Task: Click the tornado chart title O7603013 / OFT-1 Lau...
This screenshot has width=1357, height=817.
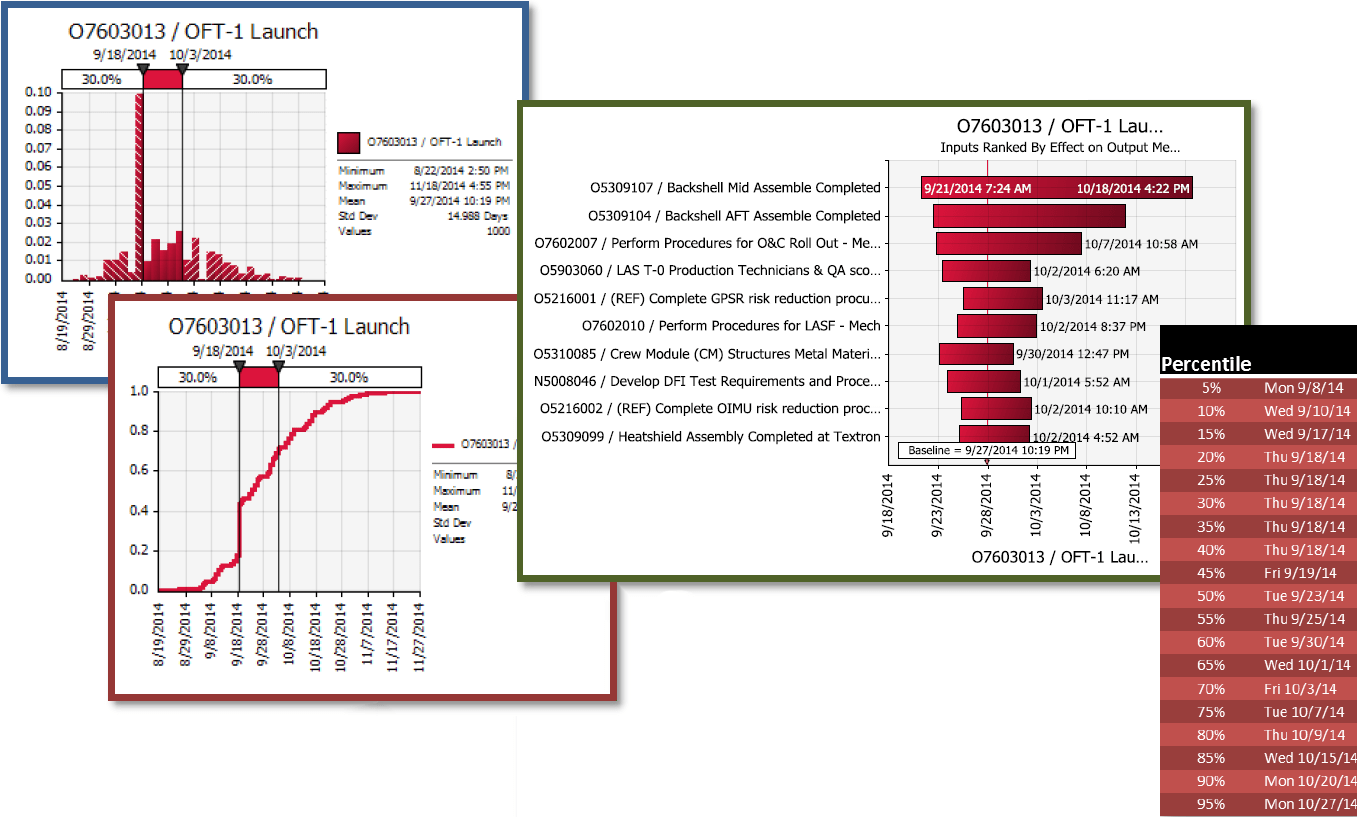Action: click(1059, 126)
